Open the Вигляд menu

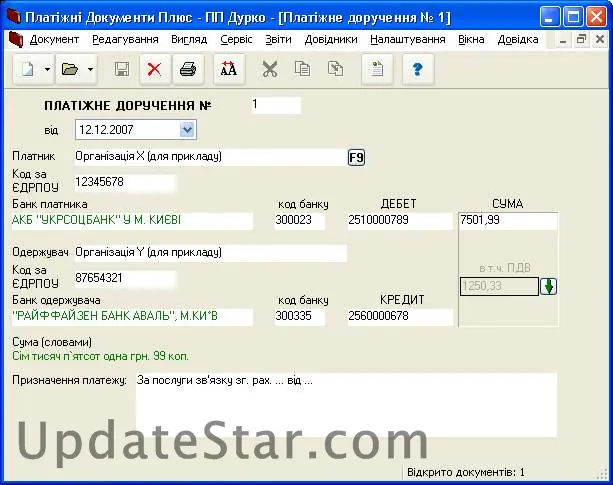click(189, 39)
